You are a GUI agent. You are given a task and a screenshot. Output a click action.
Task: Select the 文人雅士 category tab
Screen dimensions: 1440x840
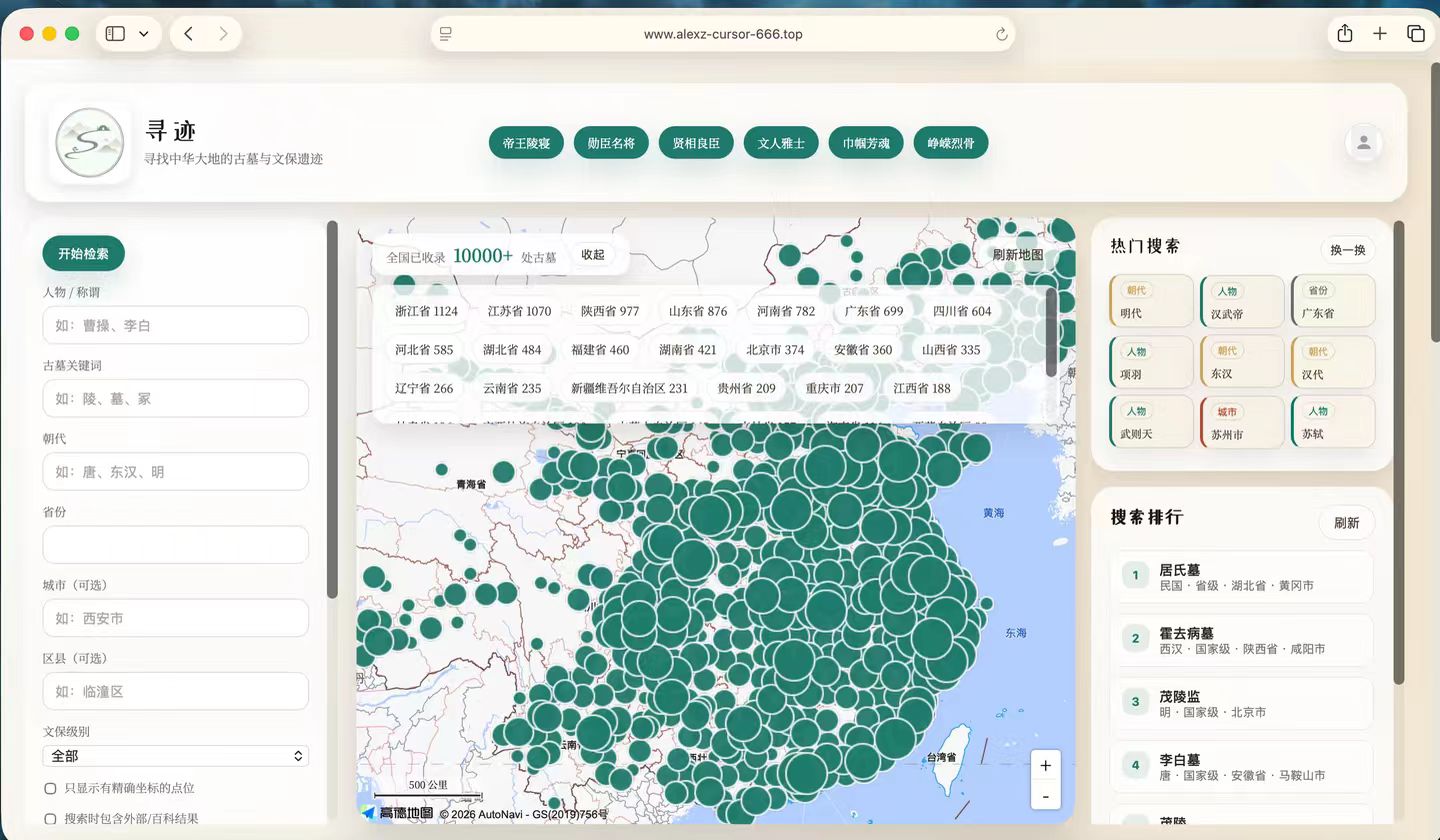(x=781, y=143)
